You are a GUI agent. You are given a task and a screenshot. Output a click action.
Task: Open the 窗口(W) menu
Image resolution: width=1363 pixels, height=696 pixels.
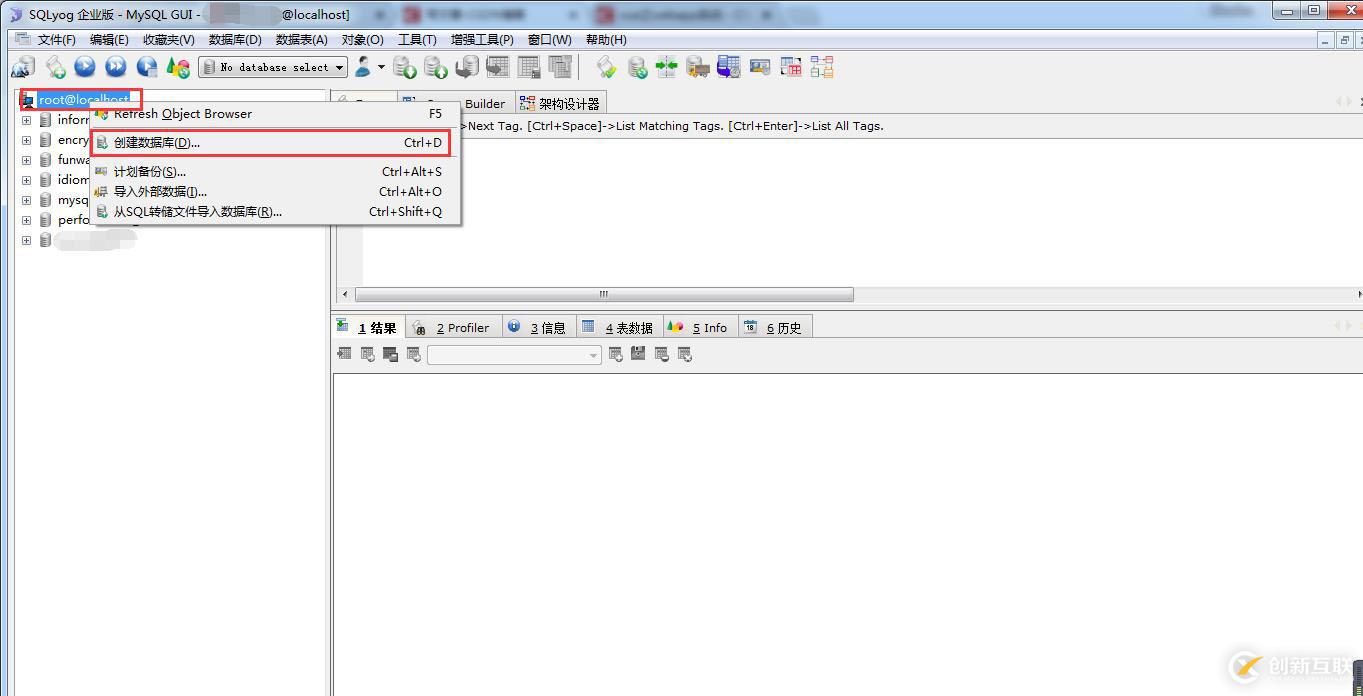pyautogui.click(x=549, y=40)
